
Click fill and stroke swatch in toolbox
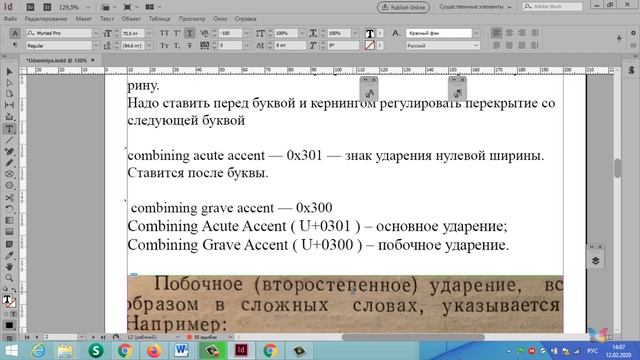coord(9,301)
